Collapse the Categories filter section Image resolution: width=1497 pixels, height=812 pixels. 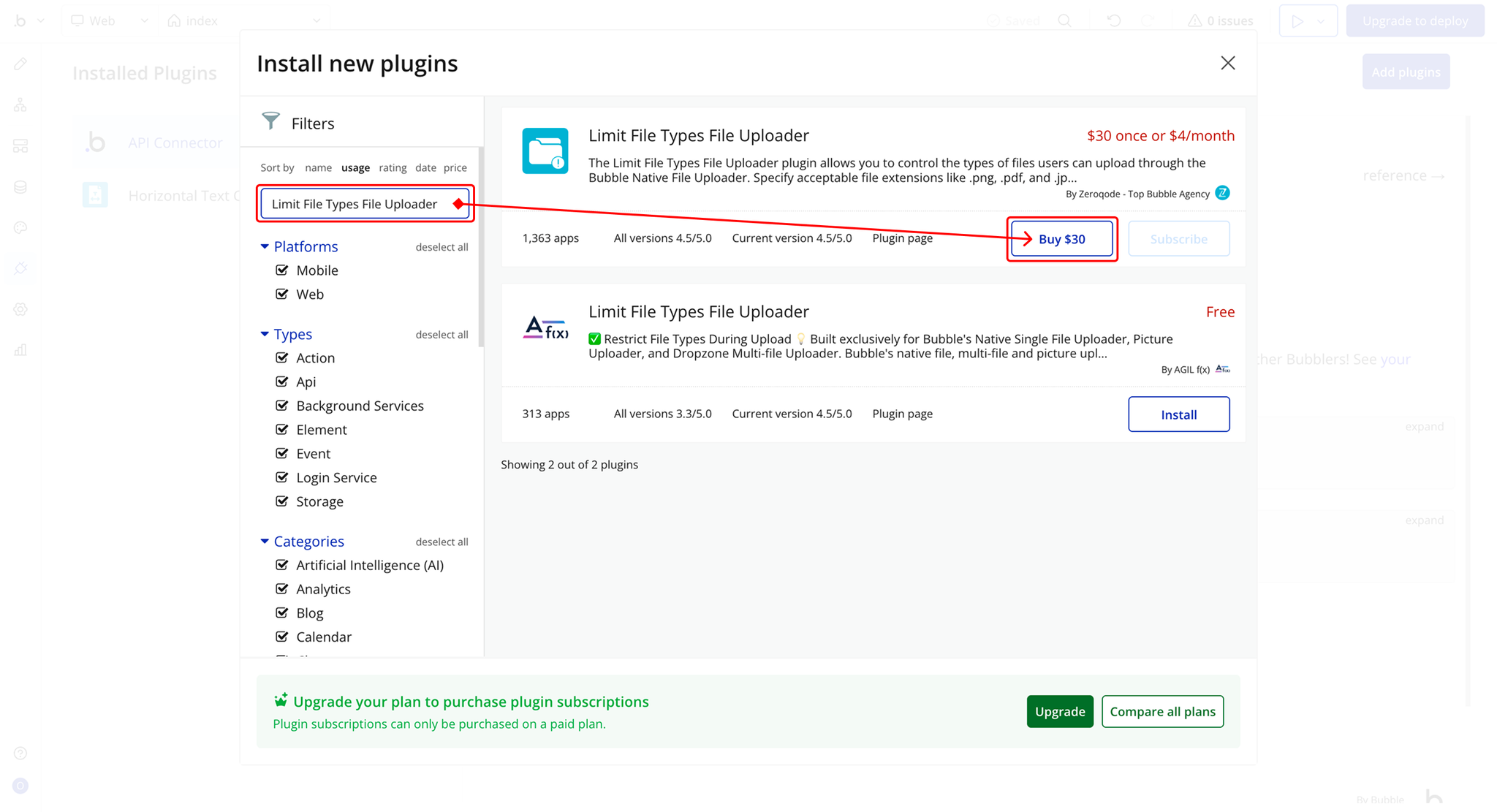265,542
